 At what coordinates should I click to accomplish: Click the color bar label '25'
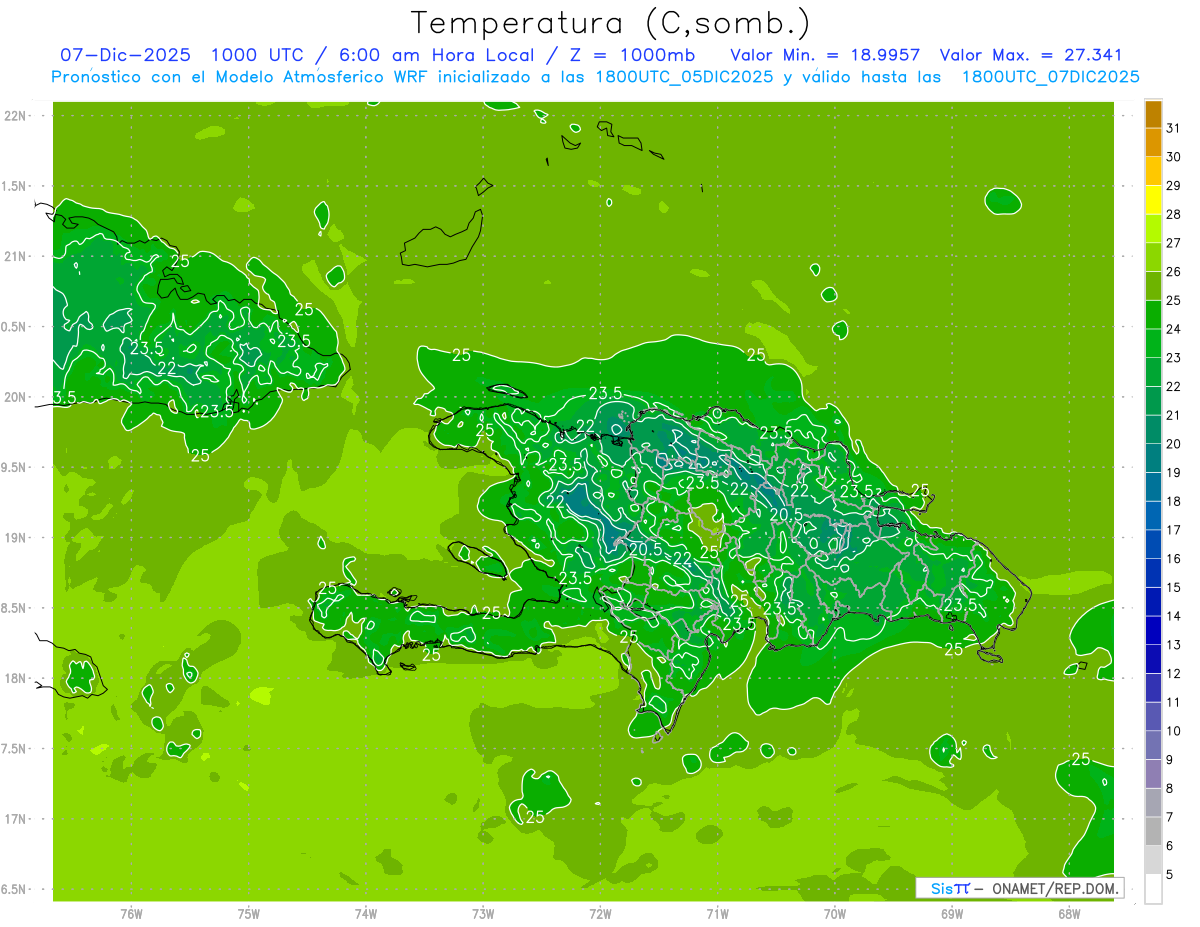(x=1173, y=300)
